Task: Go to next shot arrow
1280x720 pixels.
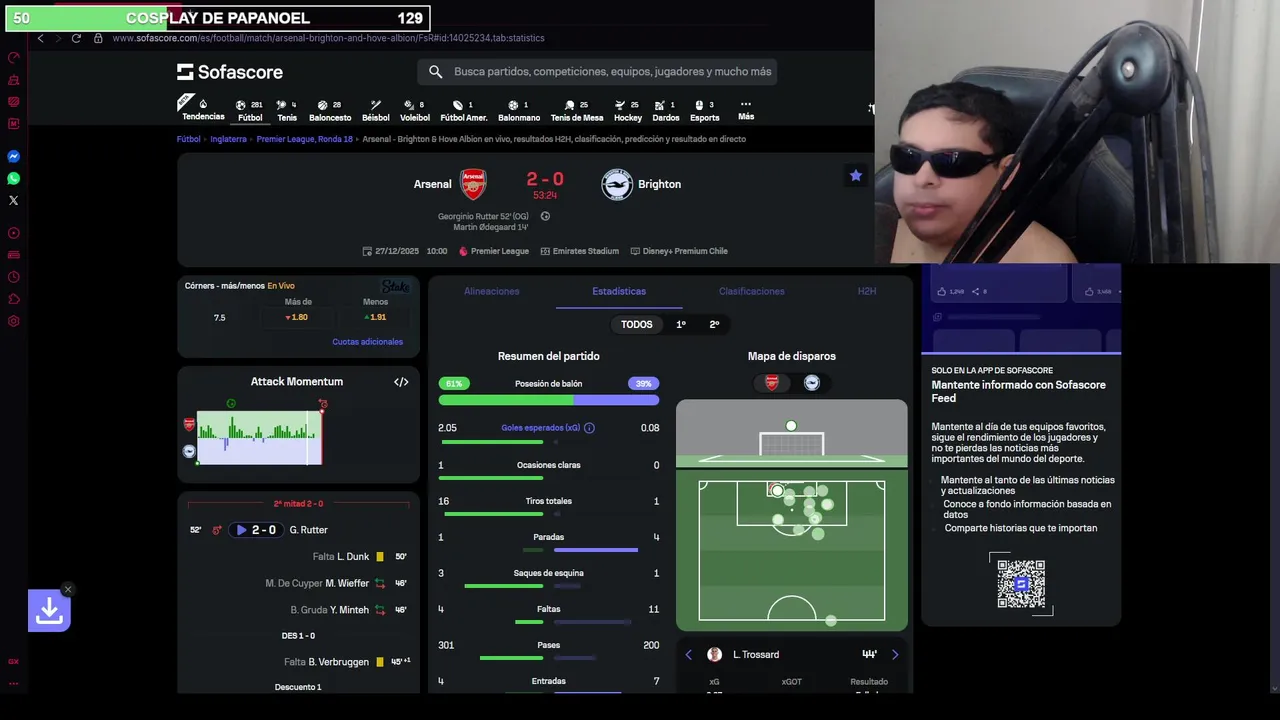Action: pos(895,655)
